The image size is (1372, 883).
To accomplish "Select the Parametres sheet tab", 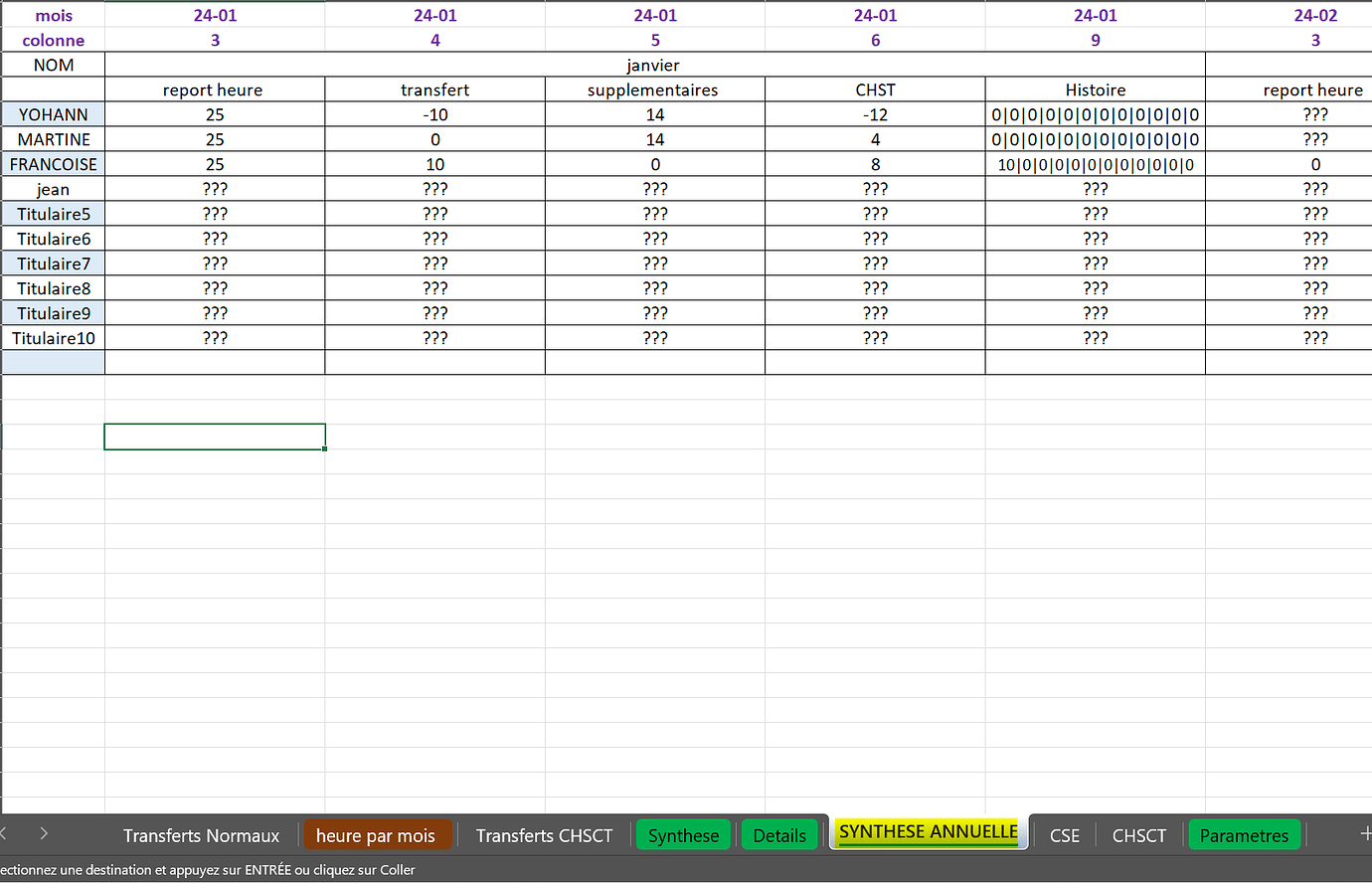I will 1244,835.
